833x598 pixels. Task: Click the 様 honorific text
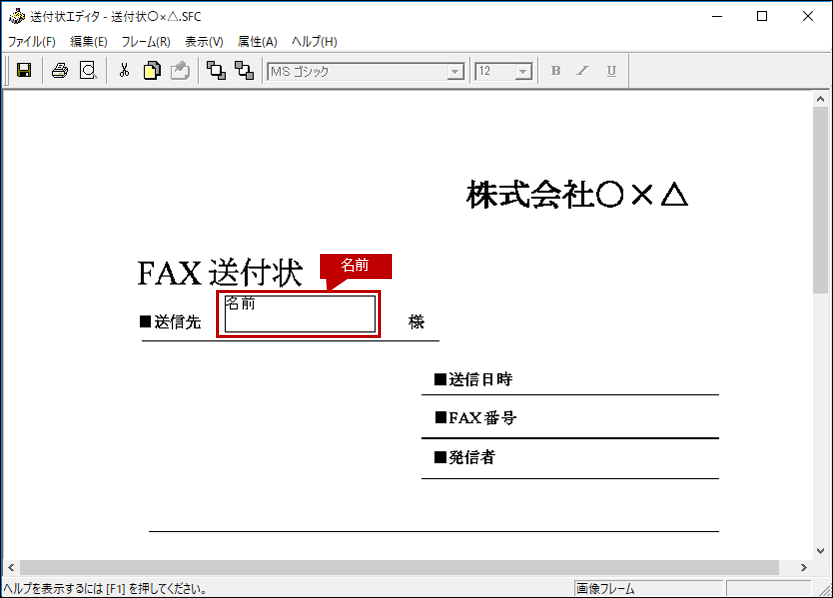(x=416, y=322)
